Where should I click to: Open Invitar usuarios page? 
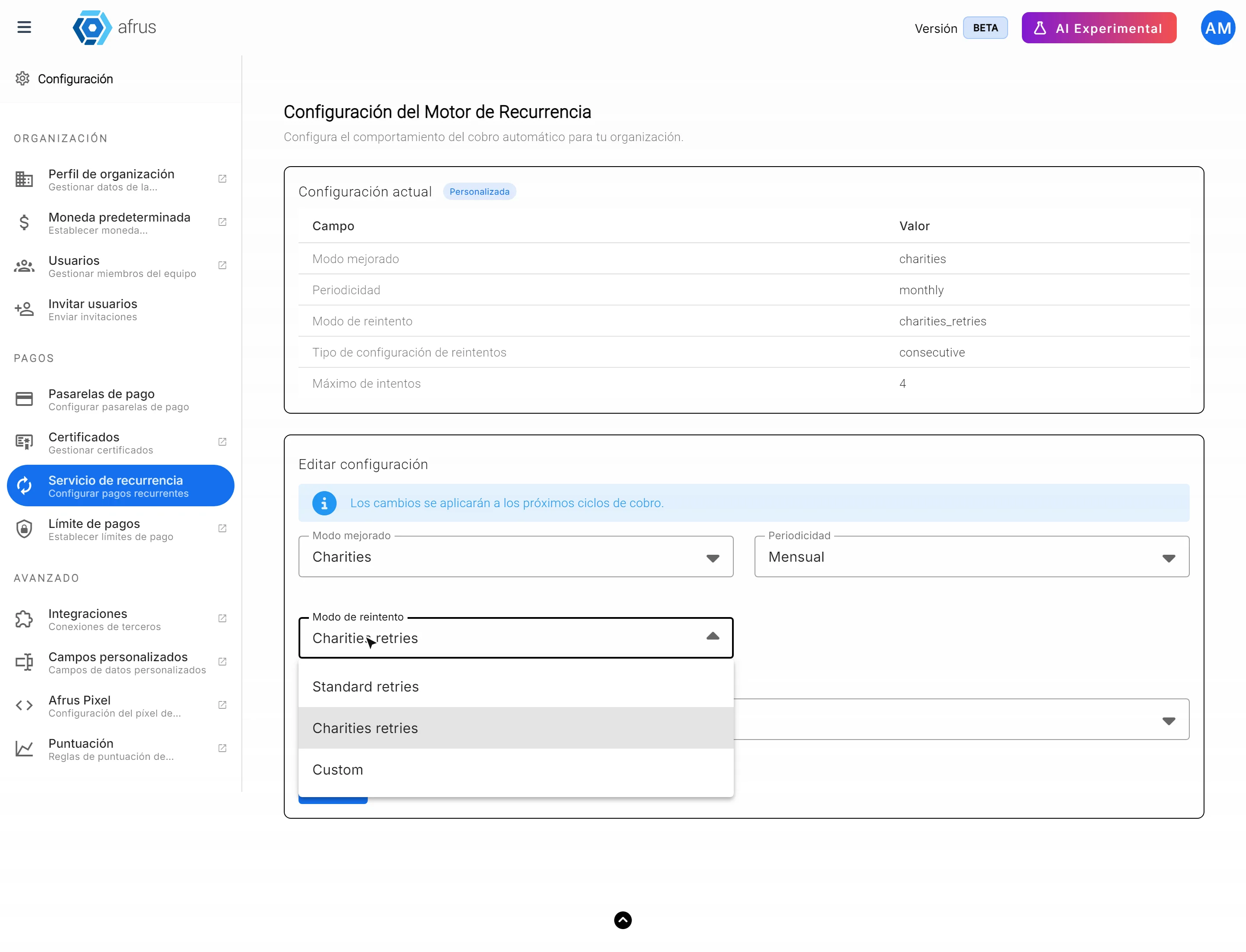pyautogui.click(x=120, y=309)
